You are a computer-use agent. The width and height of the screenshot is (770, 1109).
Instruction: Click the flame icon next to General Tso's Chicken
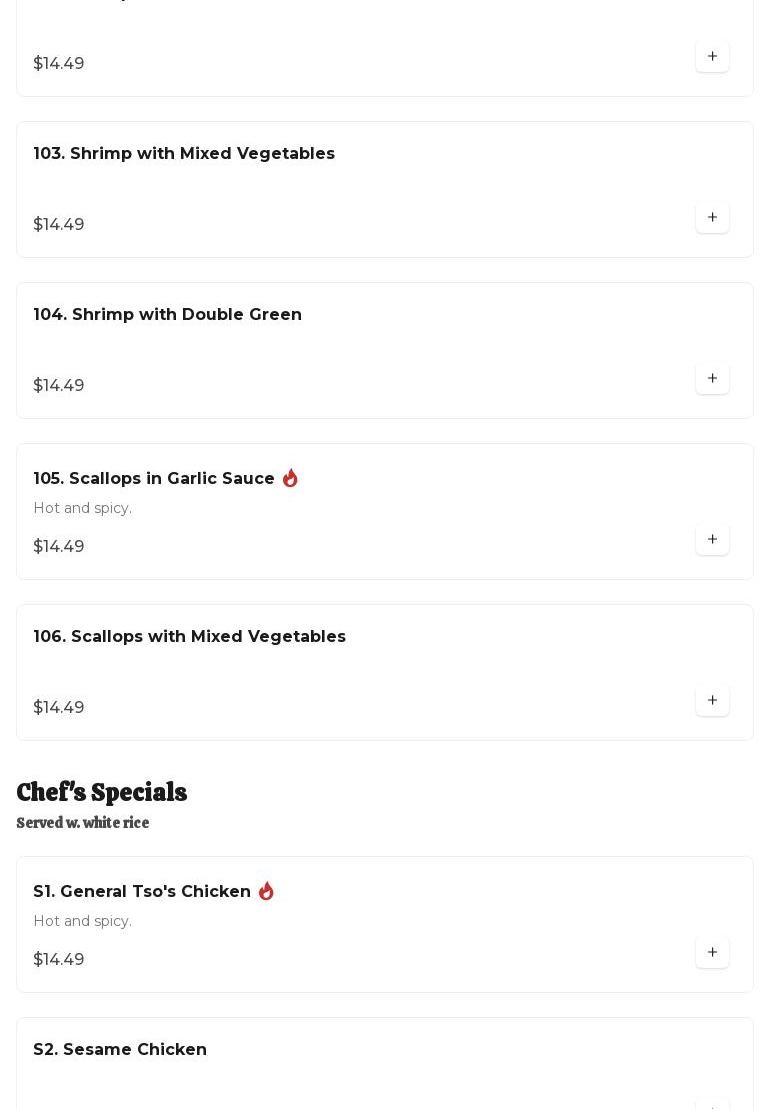tap(266, 891)
